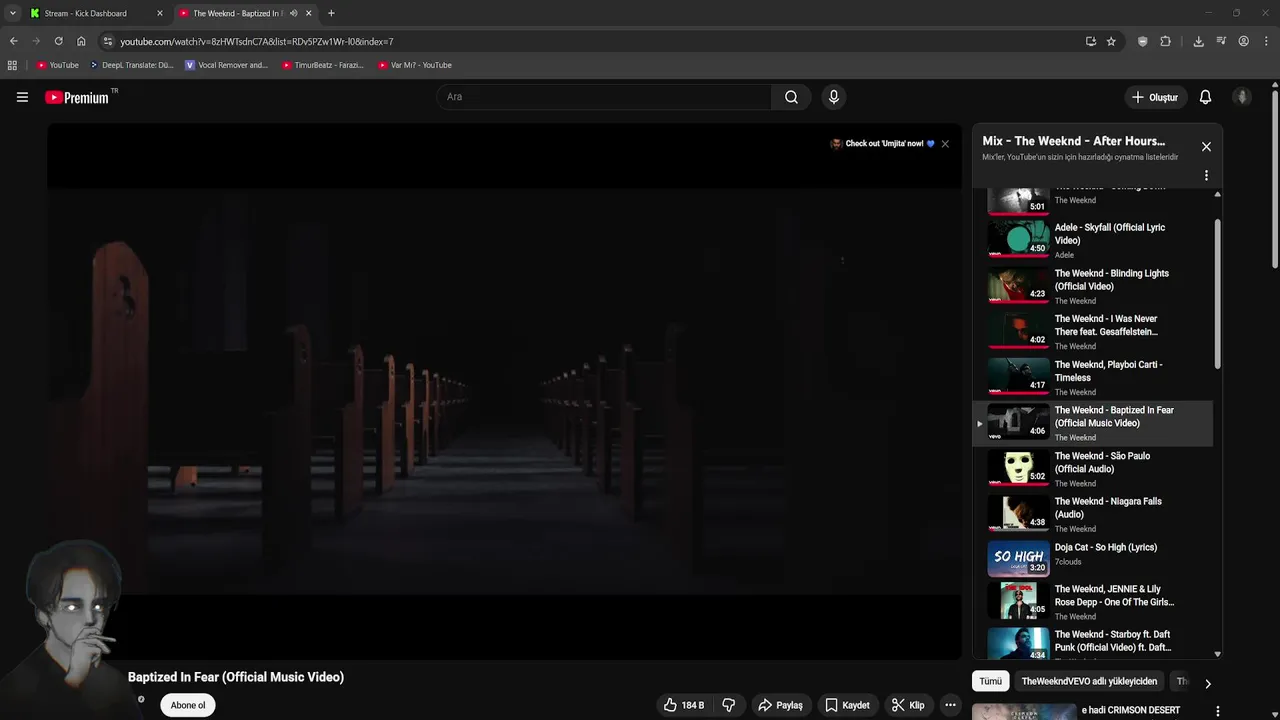Open tab search dropdown arrow
The height and width of the screenshot is (720, 1280).
pyautogui.click(x=12, y=13)
